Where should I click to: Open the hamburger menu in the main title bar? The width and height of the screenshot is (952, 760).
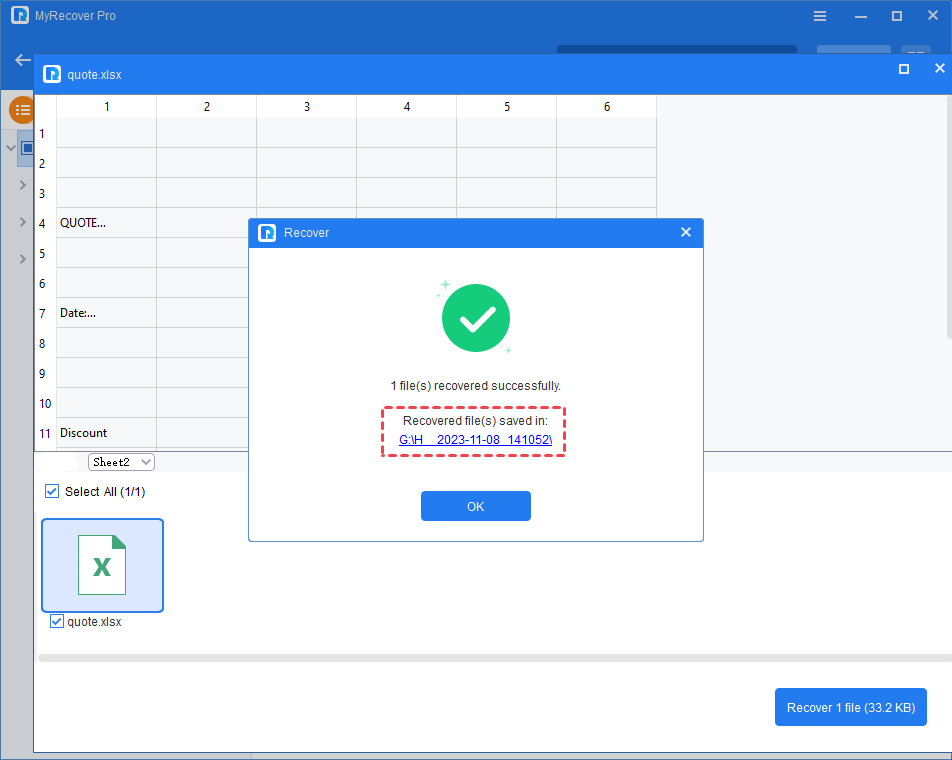coord(819,16)
